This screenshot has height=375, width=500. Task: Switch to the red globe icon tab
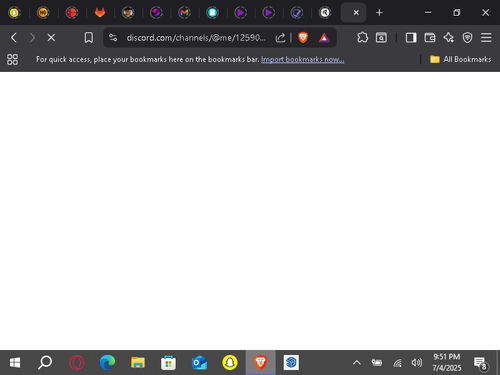tap(72, 13)
